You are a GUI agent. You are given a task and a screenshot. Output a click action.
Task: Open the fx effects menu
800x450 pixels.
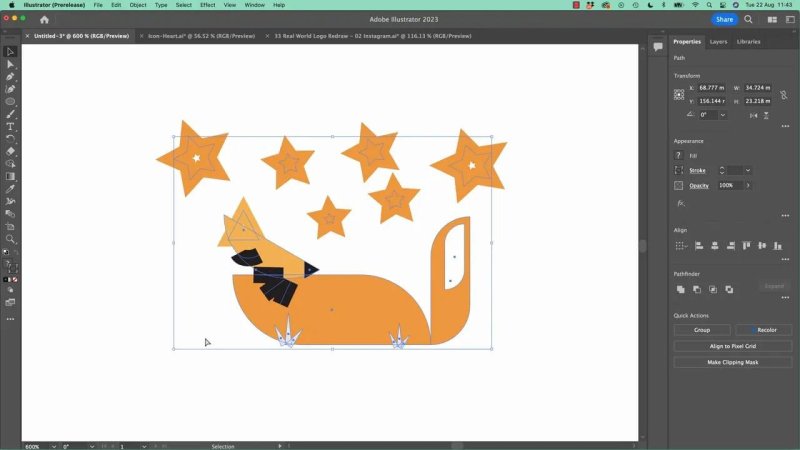[x=681, y=203]
